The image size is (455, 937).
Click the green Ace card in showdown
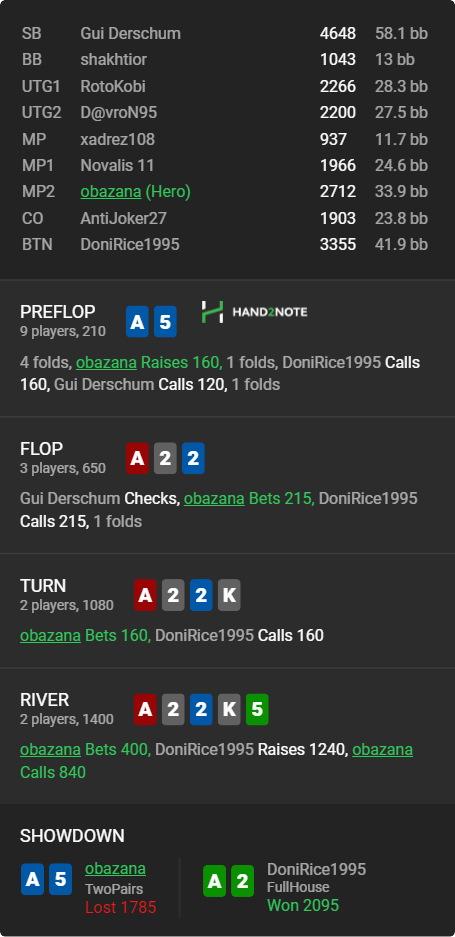tap(214, 881)
